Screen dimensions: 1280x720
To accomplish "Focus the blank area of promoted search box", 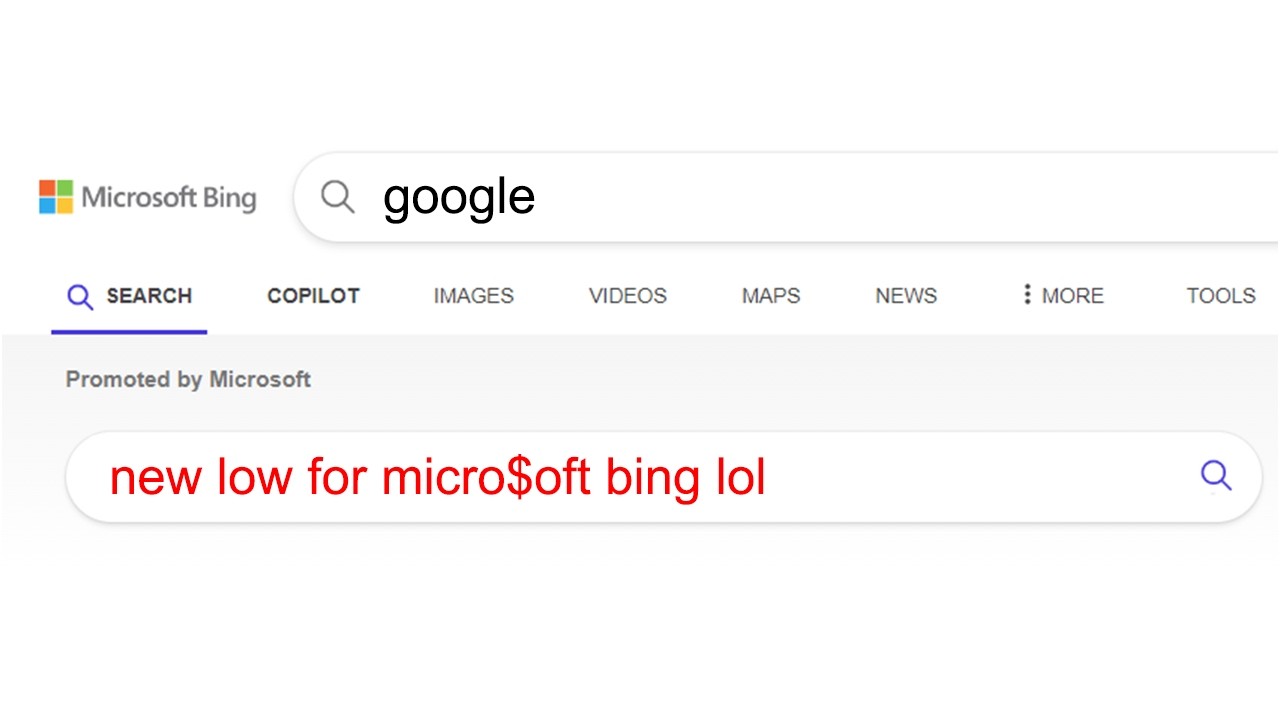I will pos(980,477).
